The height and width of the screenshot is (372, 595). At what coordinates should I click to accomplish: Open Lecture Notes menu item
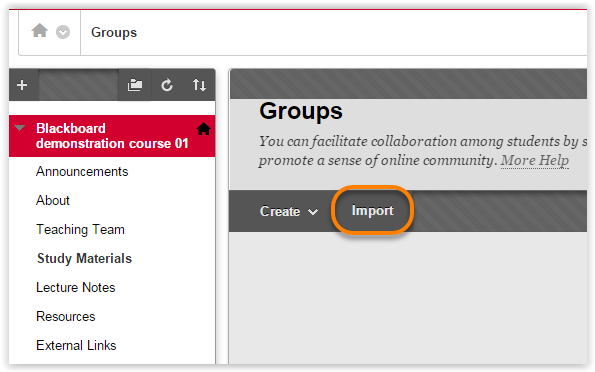tap(76, 288)
